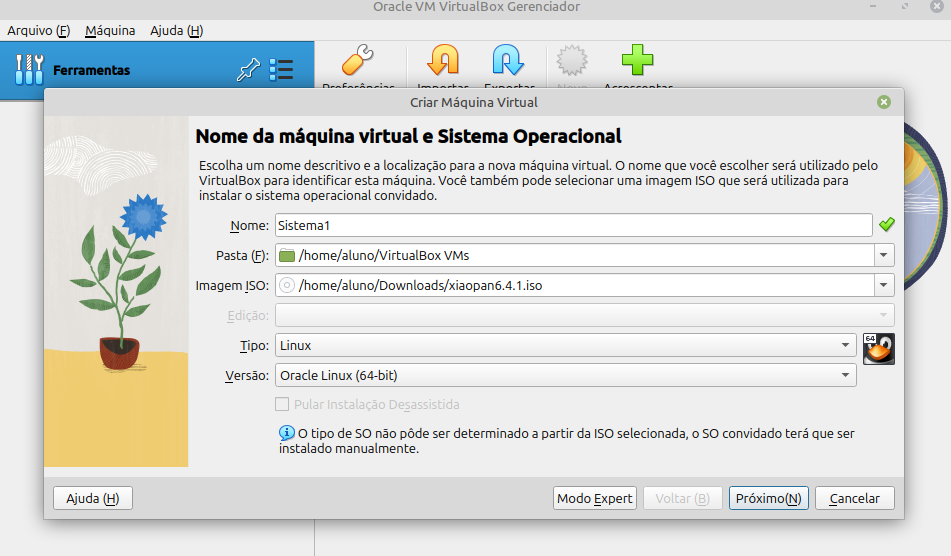The image size is (951, 556).
Task: Click the Preferências wrench icon
Action: 357,62
